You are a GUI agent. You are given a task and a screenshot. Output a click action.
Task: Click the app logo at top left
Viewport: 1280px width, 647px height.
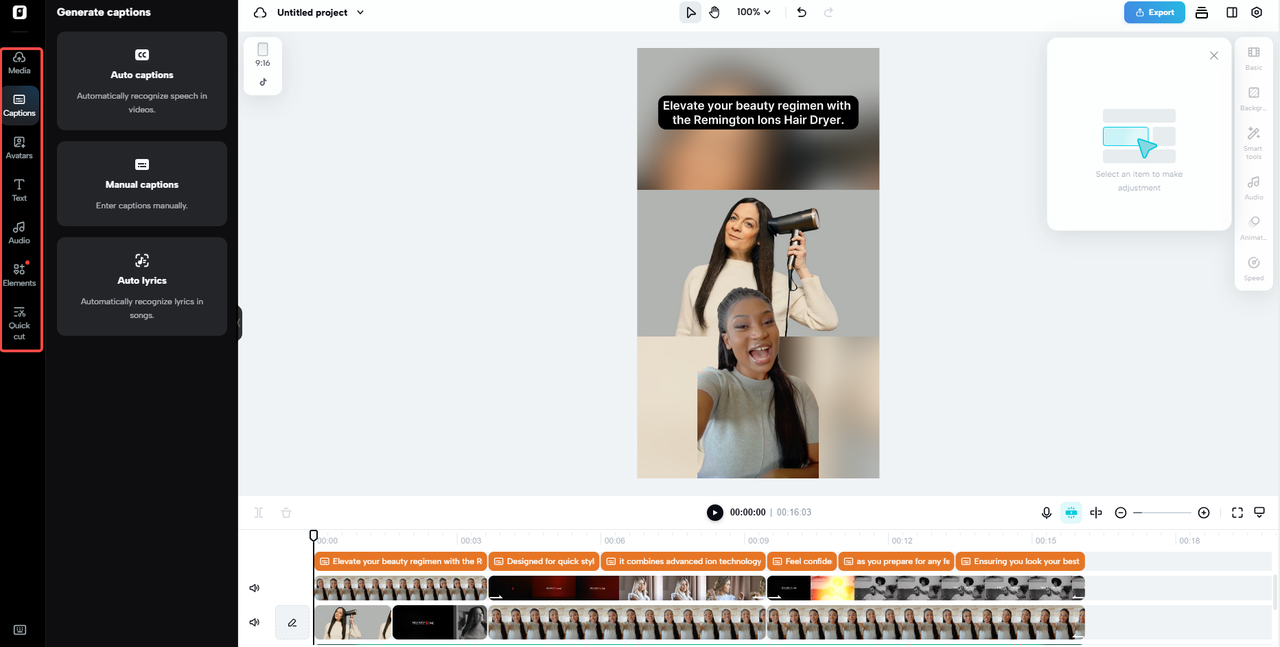[19, 12]
